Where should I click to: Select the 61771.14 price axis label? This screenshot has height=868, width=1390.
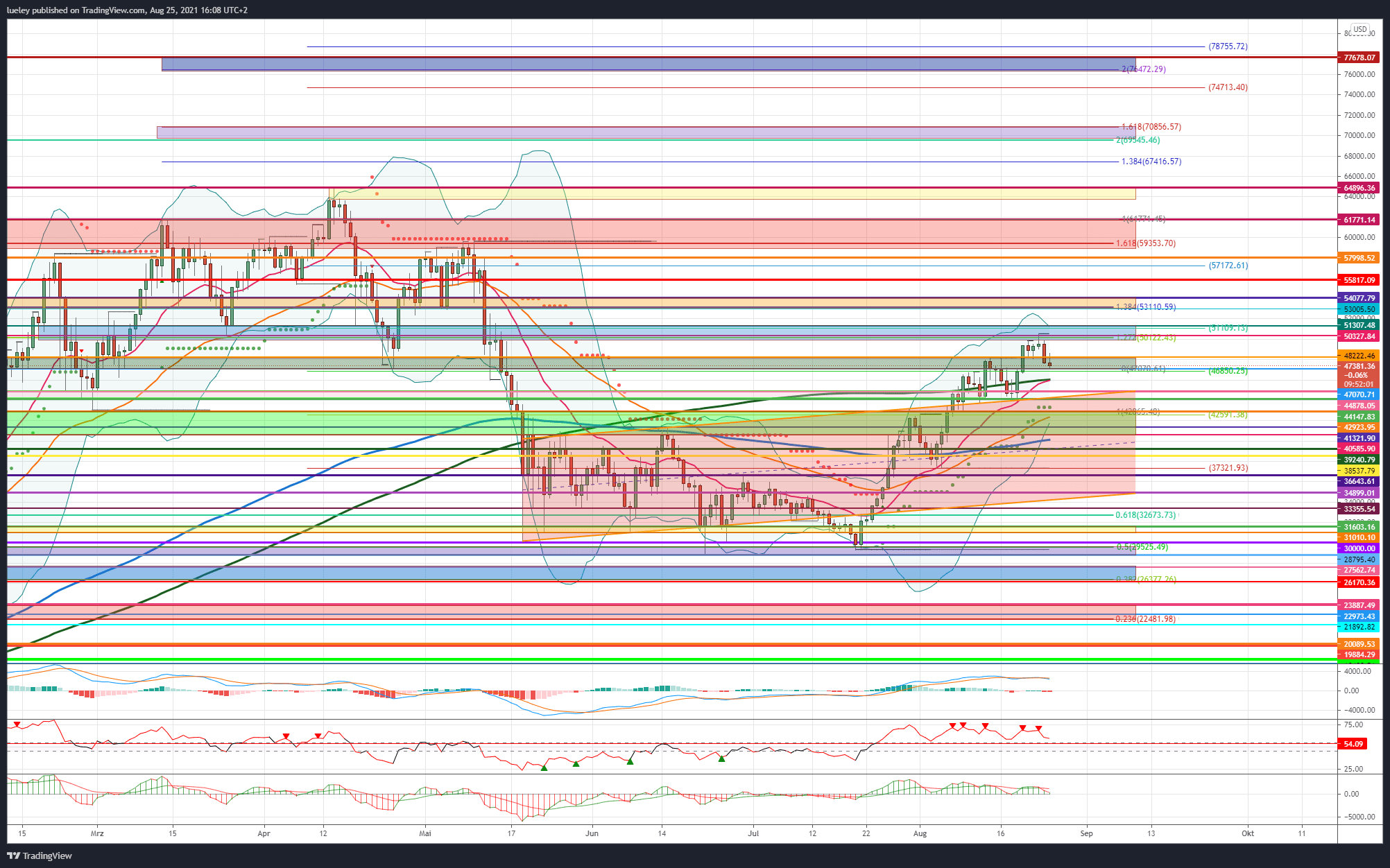1359,220
